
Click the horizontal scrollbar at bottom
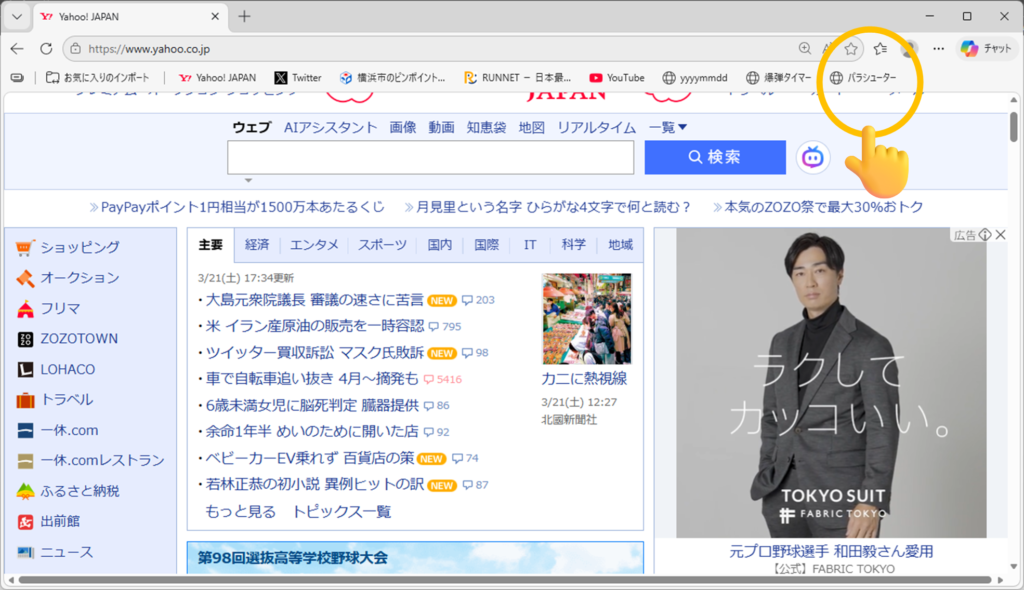tap(500, 580)
